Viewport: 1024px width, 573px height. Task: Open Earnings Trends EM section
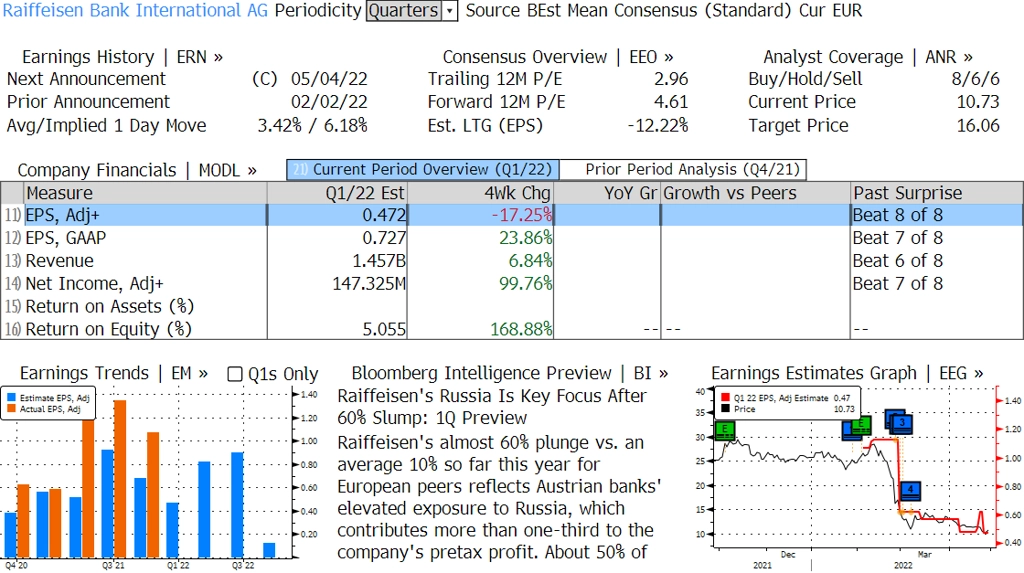[114, 374]
